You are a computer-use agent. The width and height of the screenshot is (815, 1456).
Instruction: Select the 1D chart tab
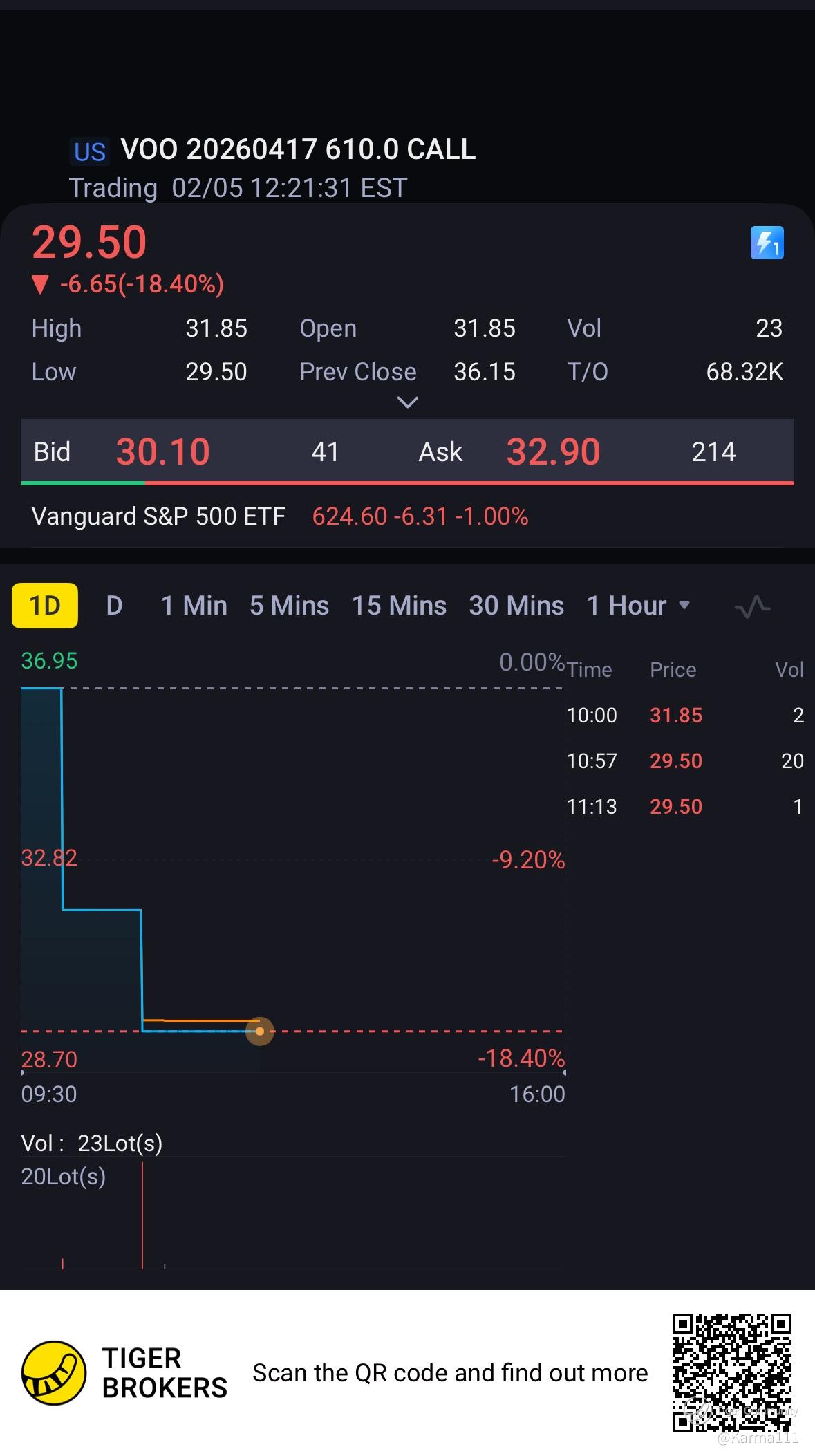click(x=45, y=606)
